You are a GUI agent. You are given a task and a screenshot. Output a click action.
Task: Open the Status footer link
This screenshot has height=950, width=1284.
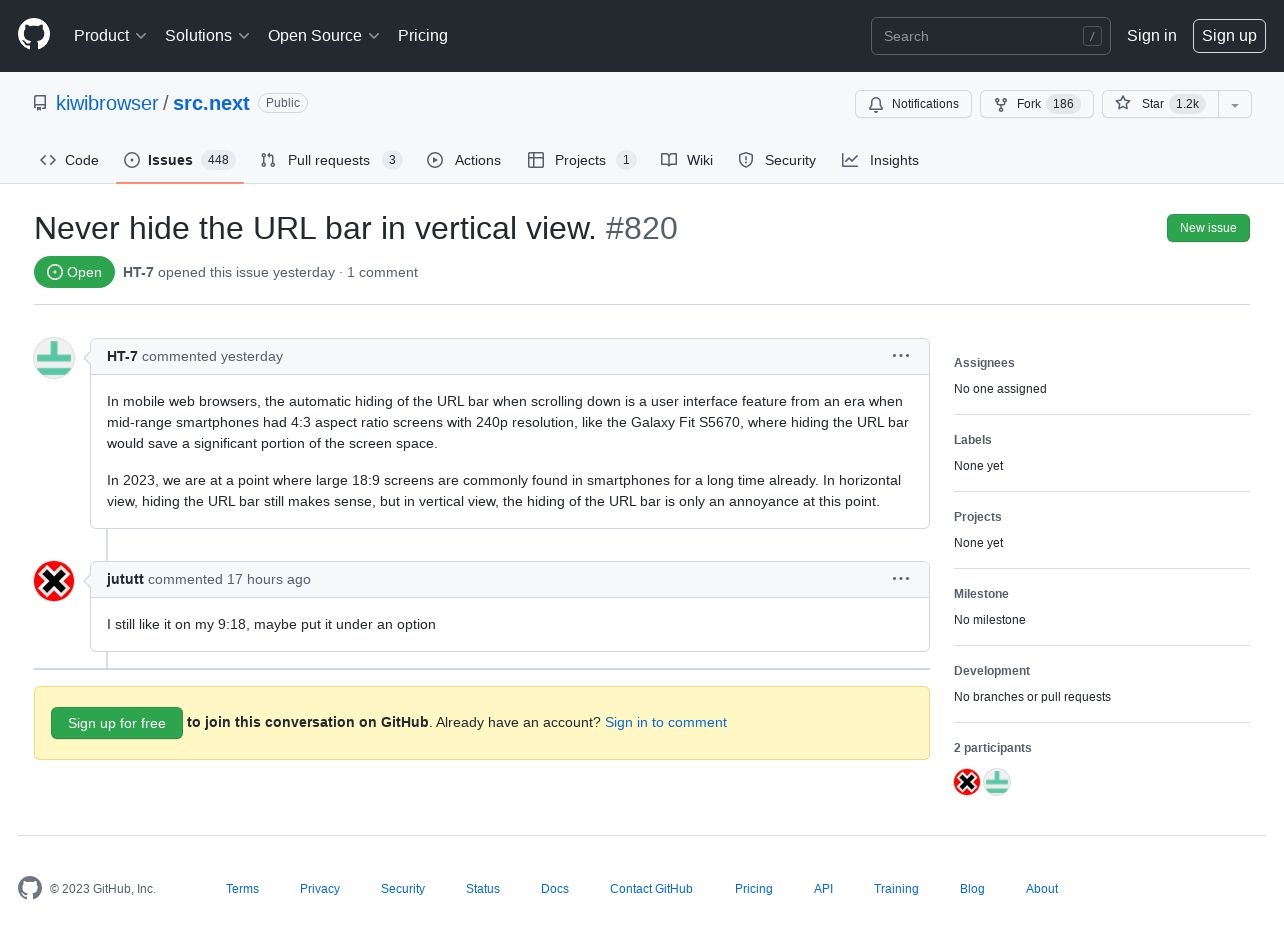tap(483, 889)
